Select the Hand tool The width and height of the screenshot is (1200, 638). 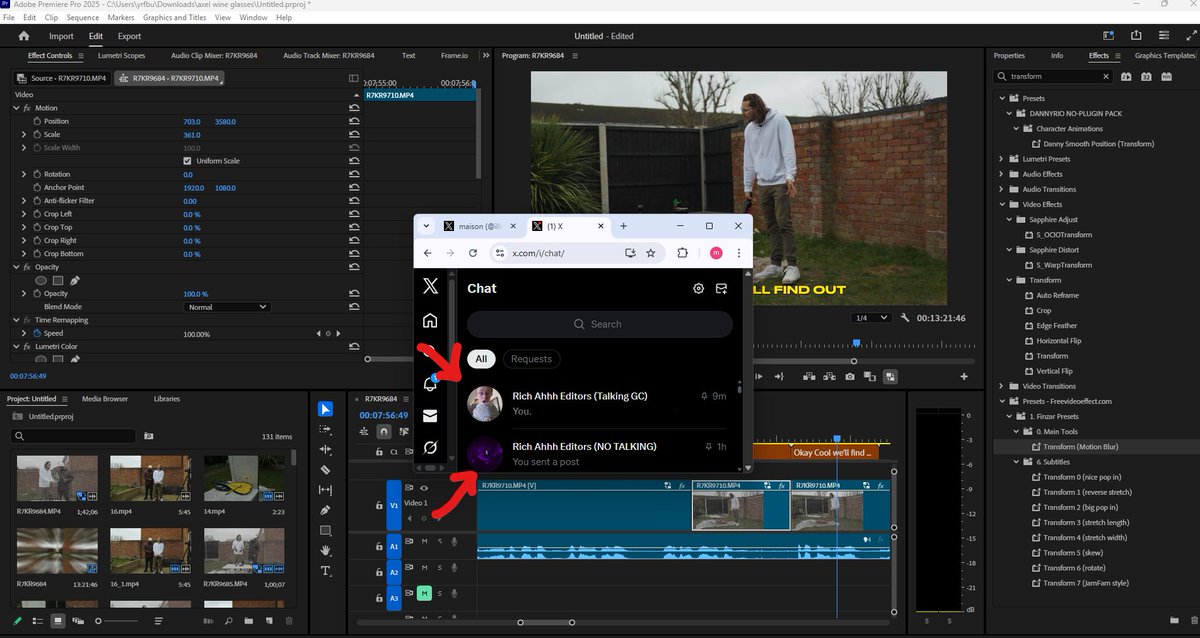(325, 551)
